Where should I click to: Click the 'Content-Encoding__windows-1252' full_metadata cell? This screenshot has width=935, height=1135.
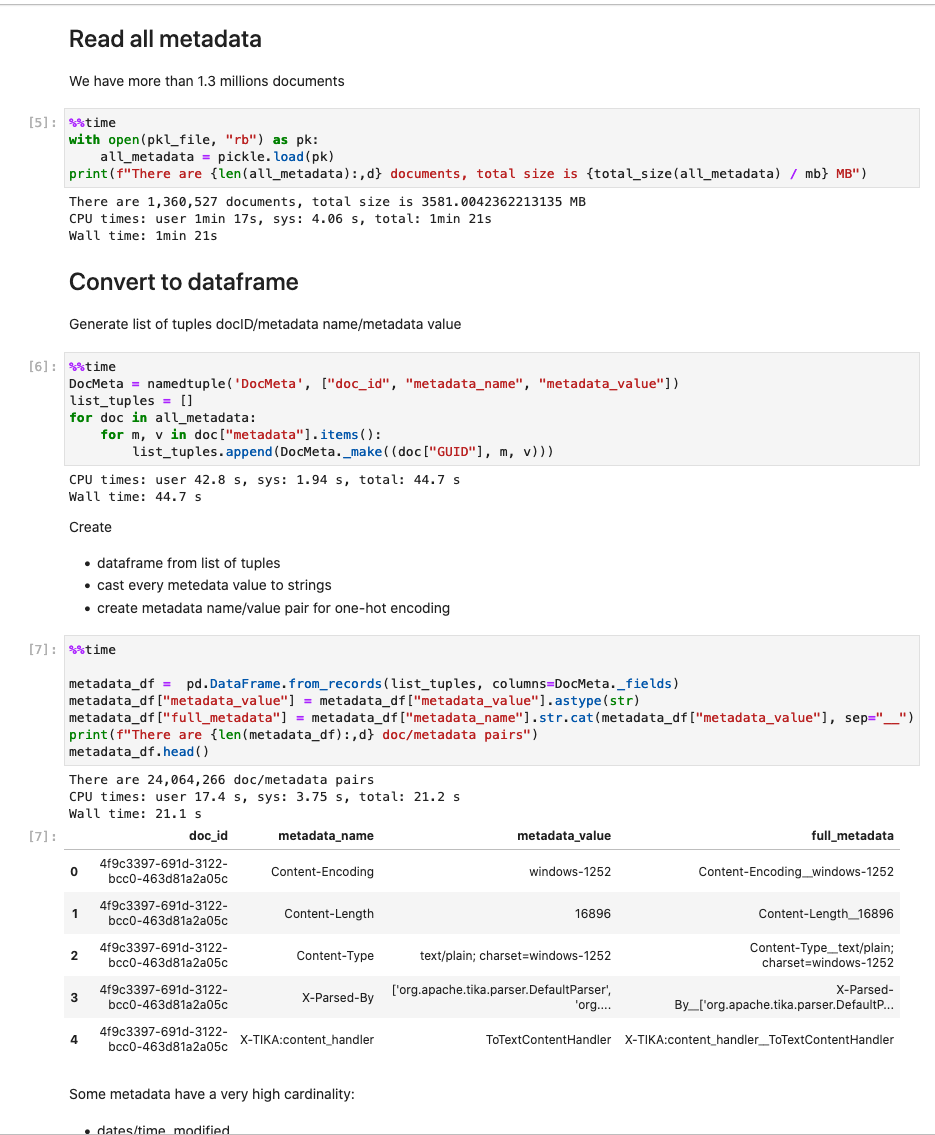(795, 872)
